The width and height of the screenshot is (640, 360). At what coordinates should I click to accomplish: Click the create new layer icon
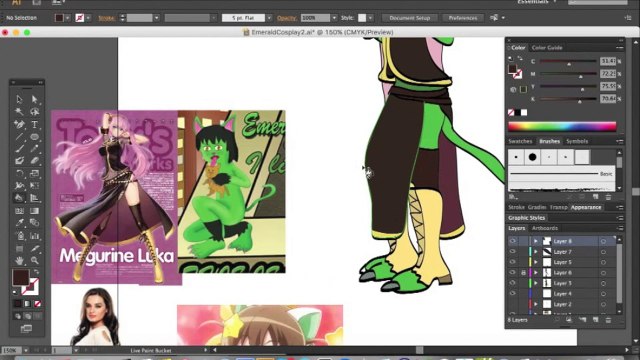click(x=596, y=320)
